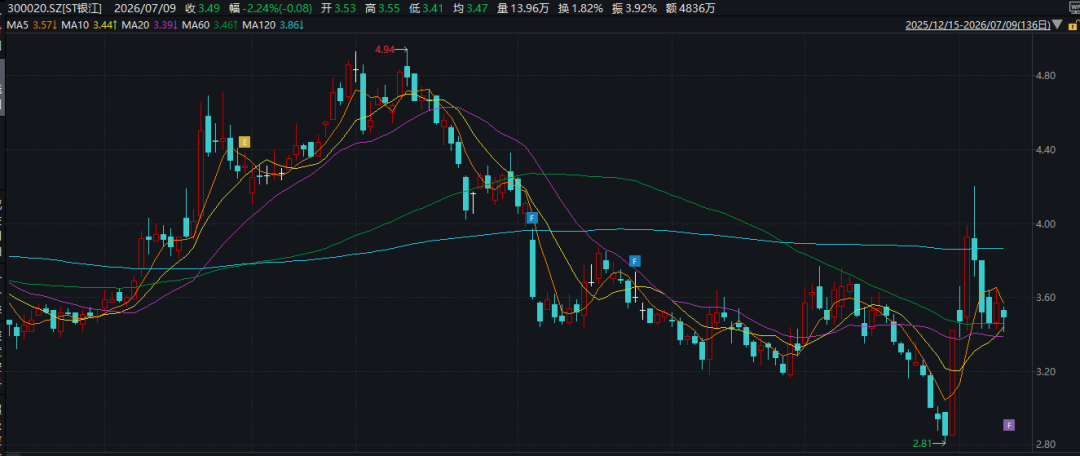The height and width of the screenshot is (456, 1080).
Task: Click the purple F marker at bottom right
Action: point(1009,425)
